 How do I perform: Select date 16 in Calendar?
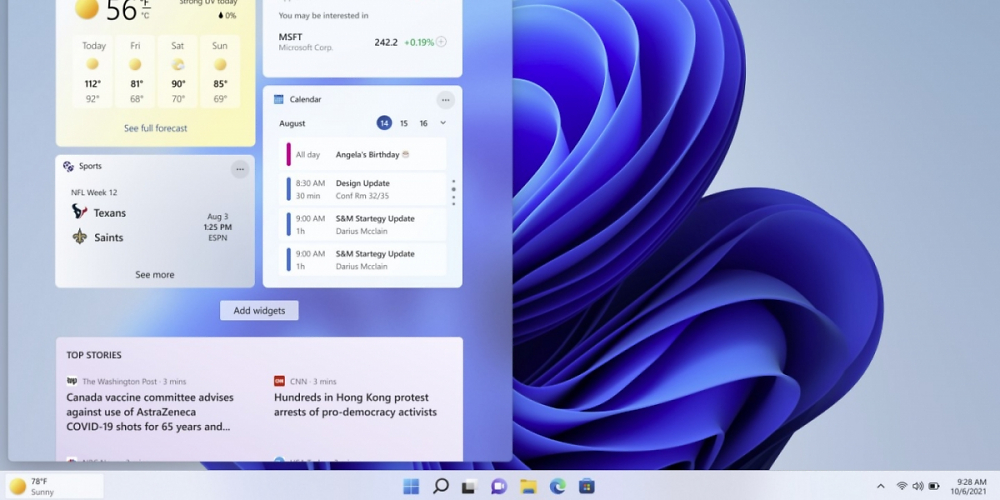tap(423, 123)
